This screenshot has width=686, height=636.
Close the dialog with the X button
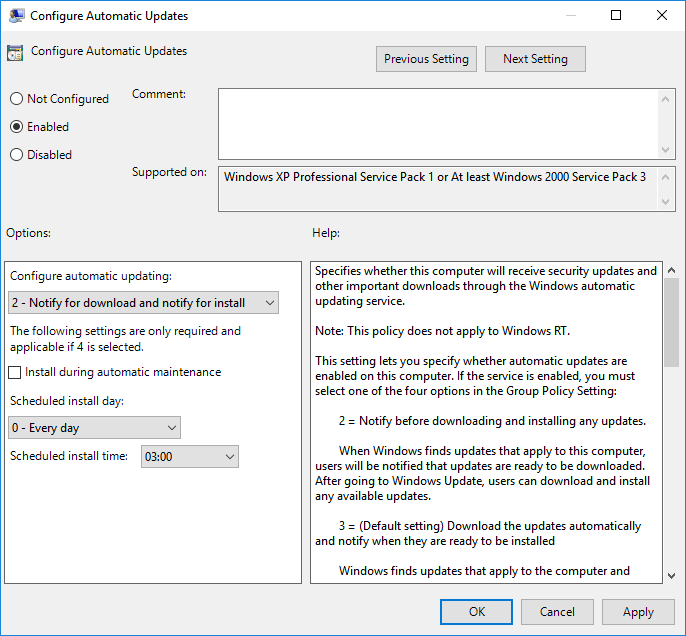tap(662, 16)
